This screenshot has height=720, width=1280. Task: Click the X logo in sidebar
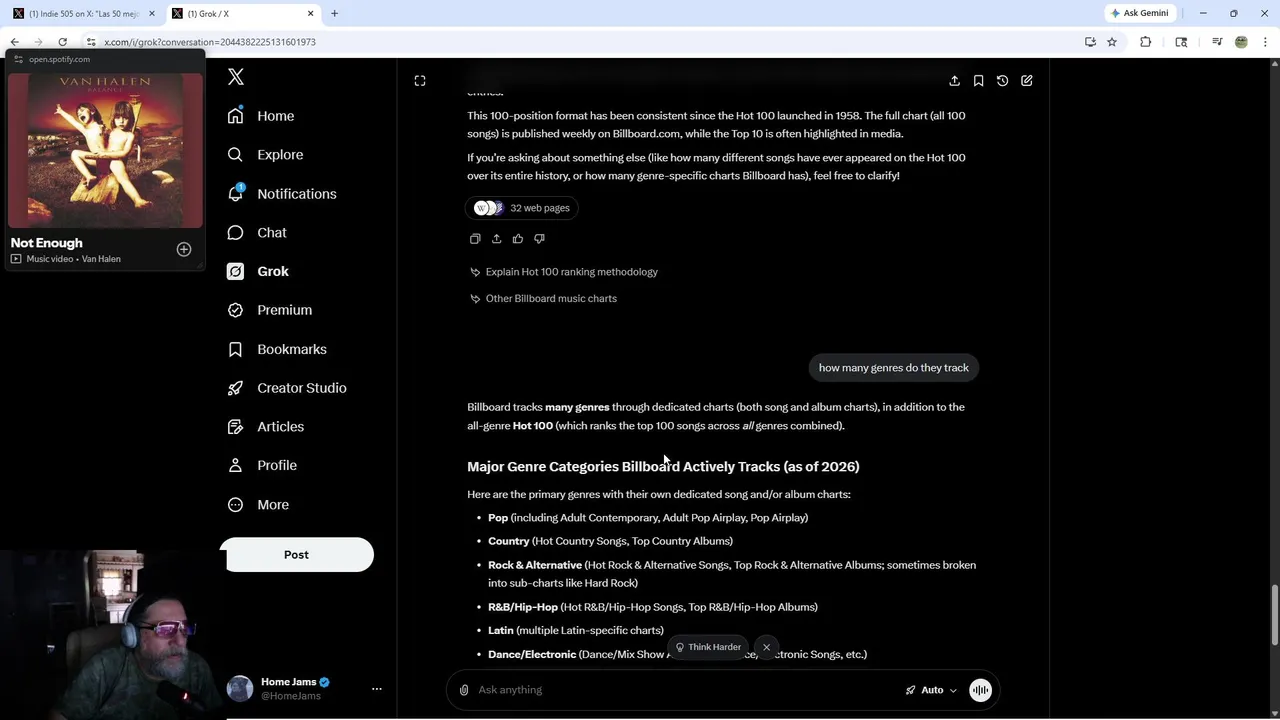coord(236,77)
